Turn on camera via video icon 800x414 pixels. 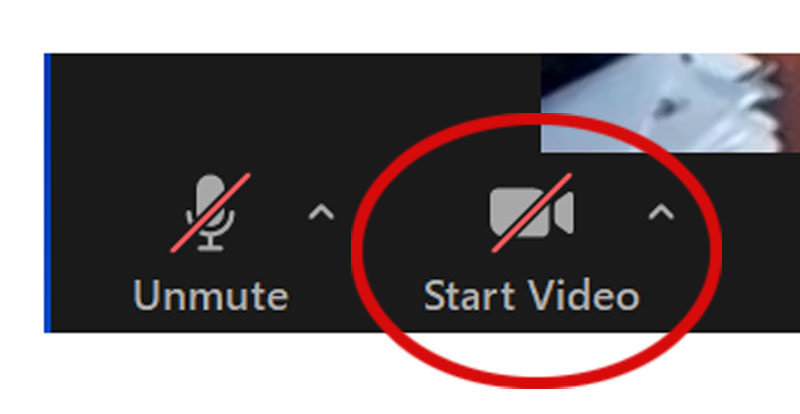pos(532,213)
